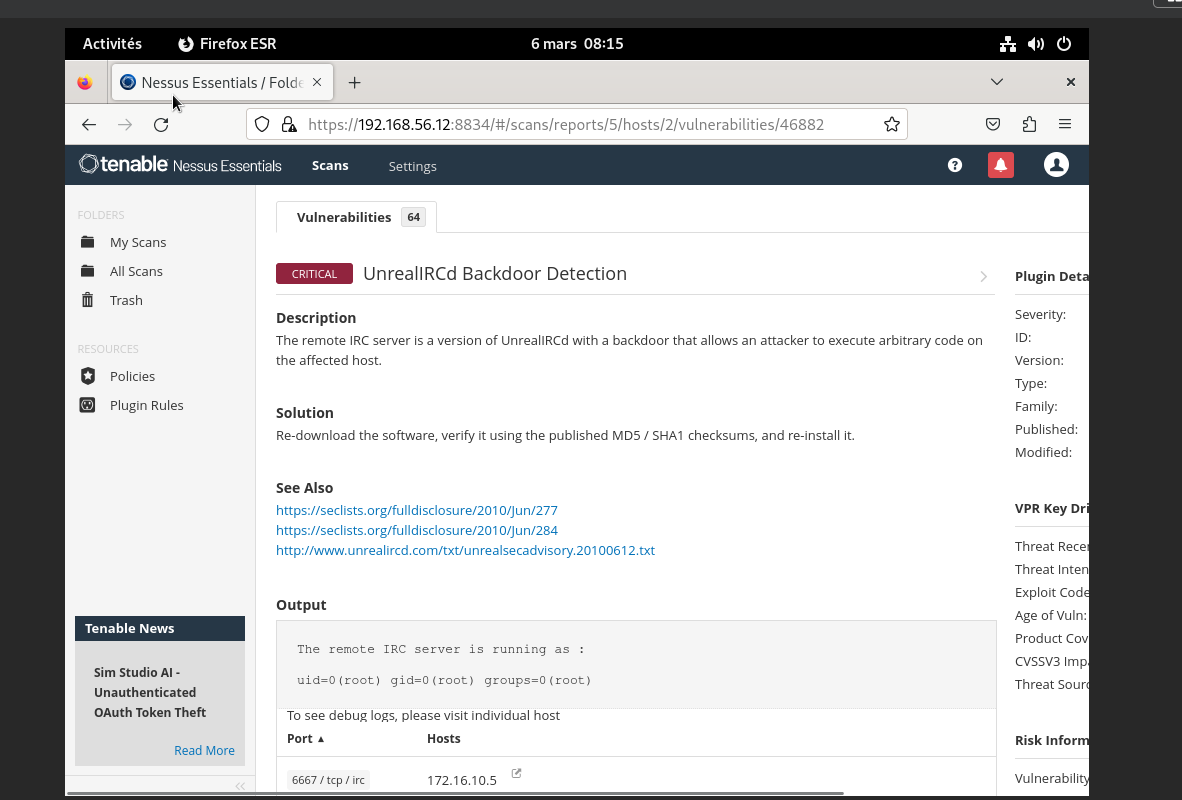Open red notifications bell icon
Image resolution: width=1182 pixels, height=800 pixels.
(1000, 165)
